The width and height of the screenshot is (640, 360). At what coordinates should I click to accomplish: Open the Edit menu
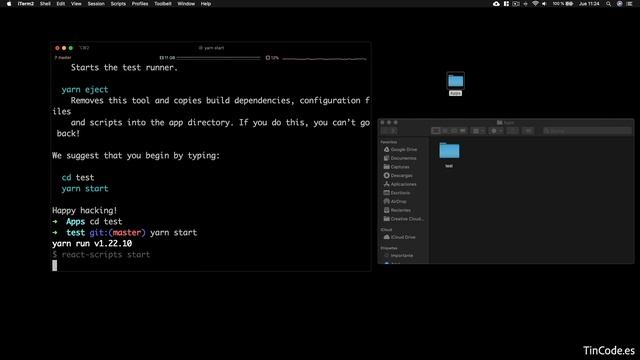coord(61,4)
